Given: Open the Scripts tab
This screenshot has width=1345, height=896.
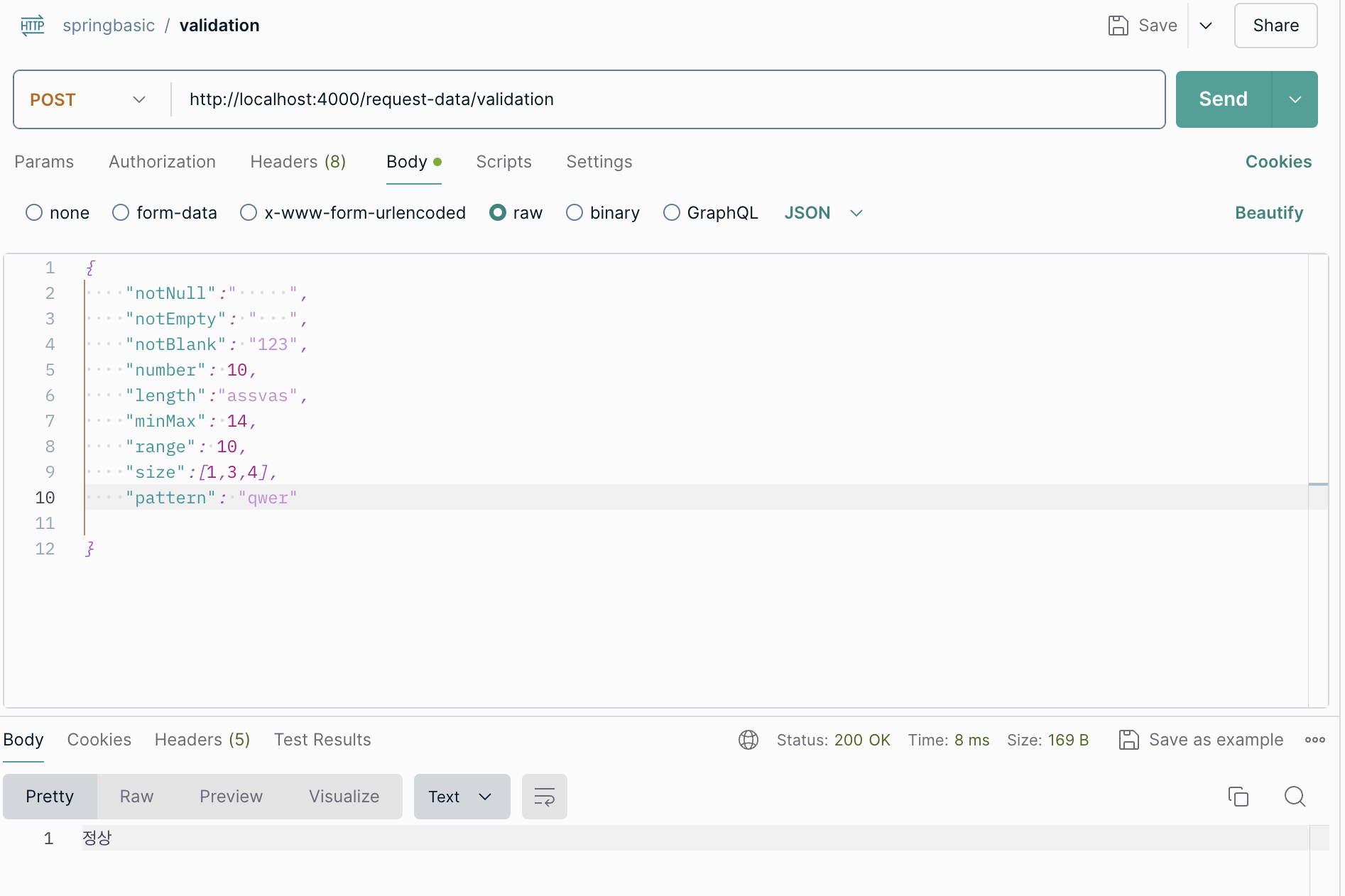Looking at the screenshot, I should click(x=504, y=162).
